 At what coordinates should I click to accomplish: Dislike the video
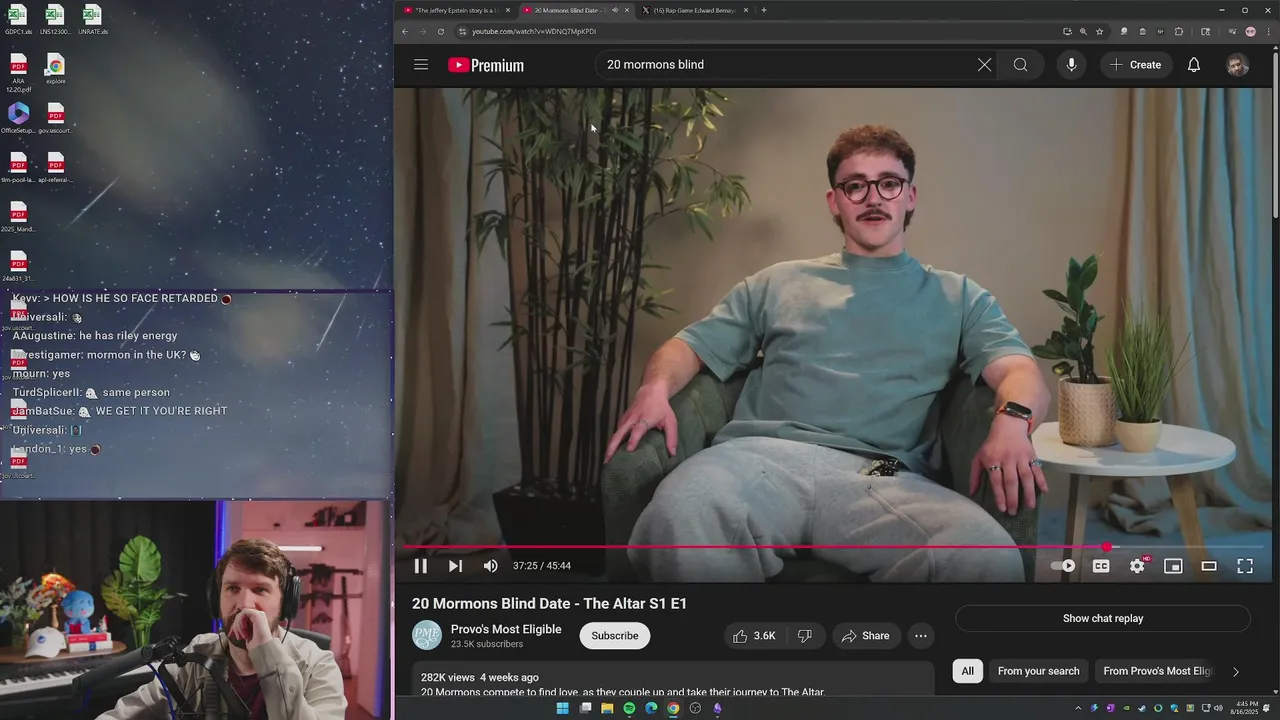[x=804, y=636]
